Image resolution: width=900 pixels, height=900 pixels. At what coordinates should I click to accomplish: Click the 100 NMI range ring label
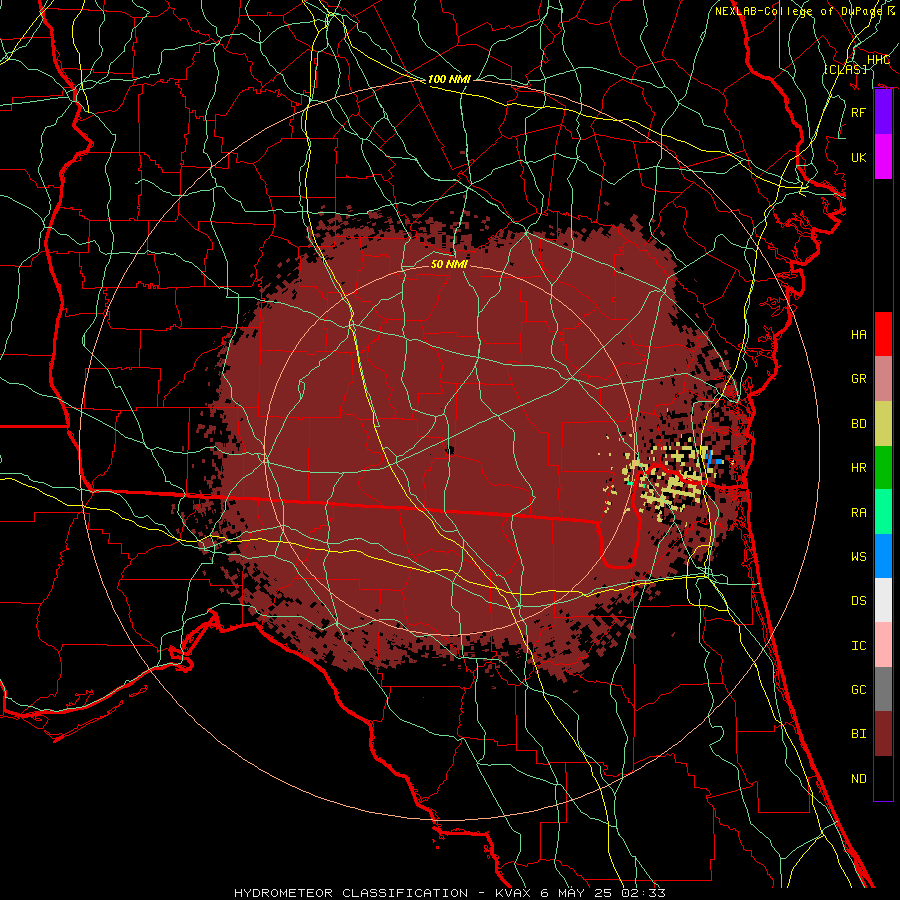pos(449,79)
